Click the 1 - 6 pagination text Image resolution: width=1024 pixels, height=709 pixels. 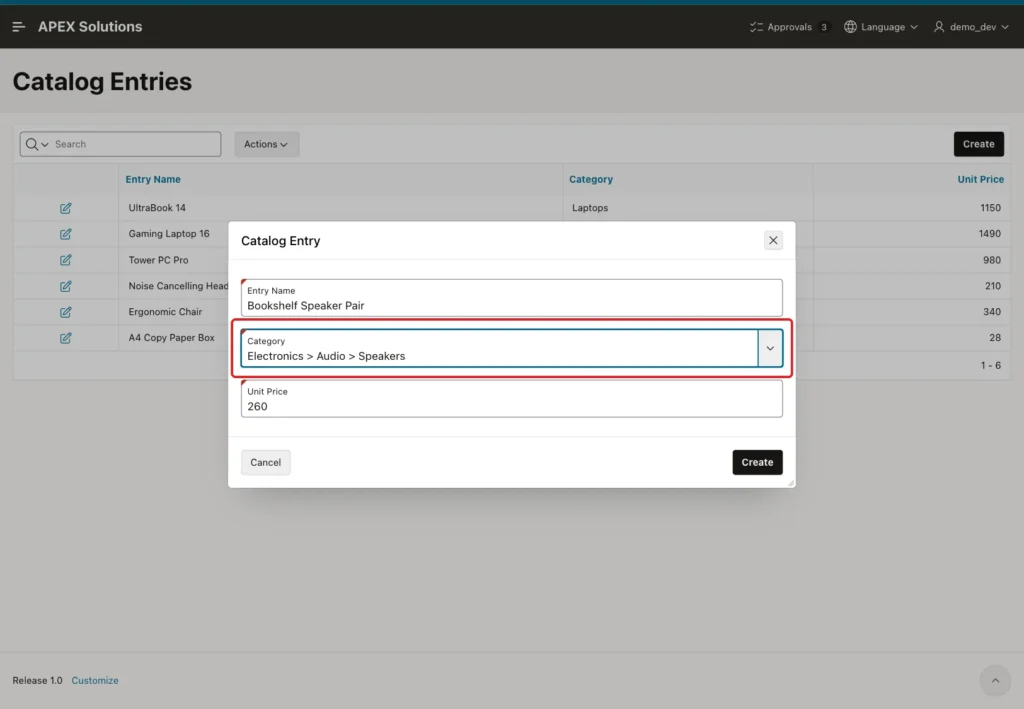coord(990,366)
